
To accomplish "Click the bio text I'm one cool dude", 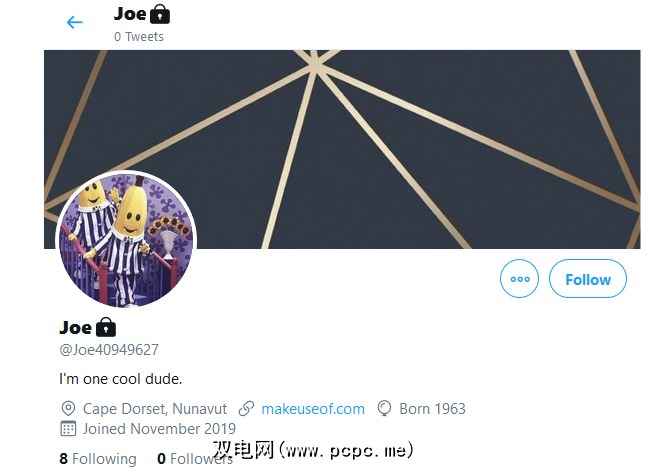I will pyautogui.click(x=120, y=379).
